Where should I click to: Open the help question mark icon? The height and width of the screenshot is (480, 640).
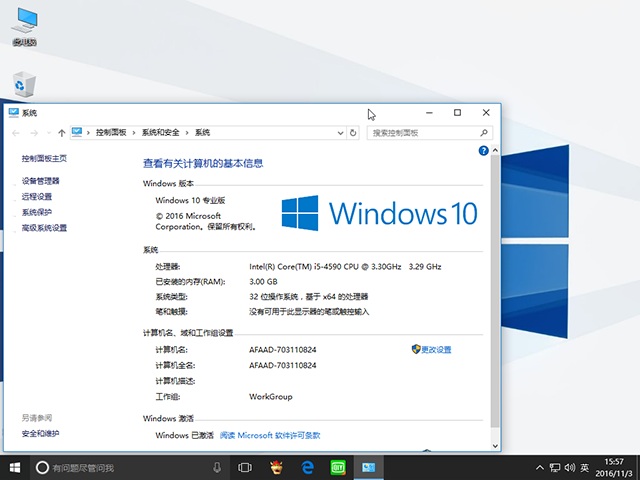coord(483,151)
